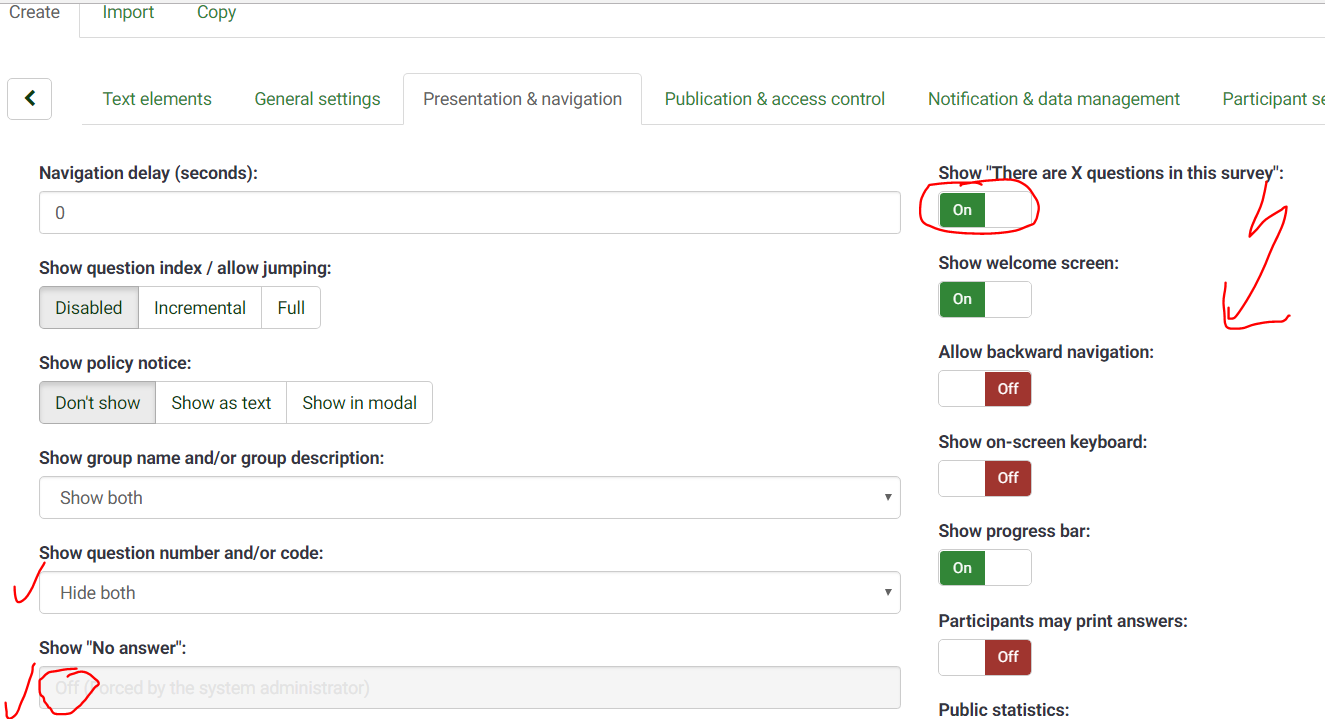
Task: Toggle the Show progress bar switch
Action: point(984,568)
